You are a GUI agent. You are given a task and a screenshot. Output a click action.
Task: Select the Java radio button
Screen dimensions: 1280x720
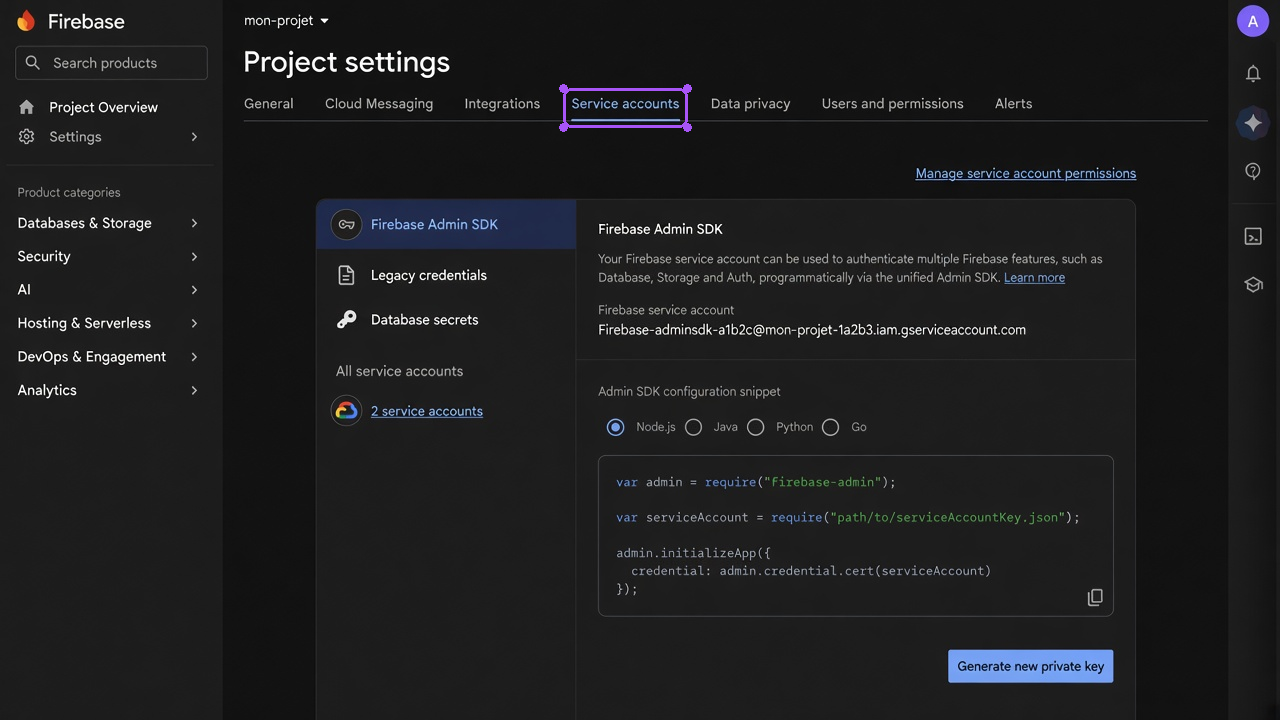693,427
